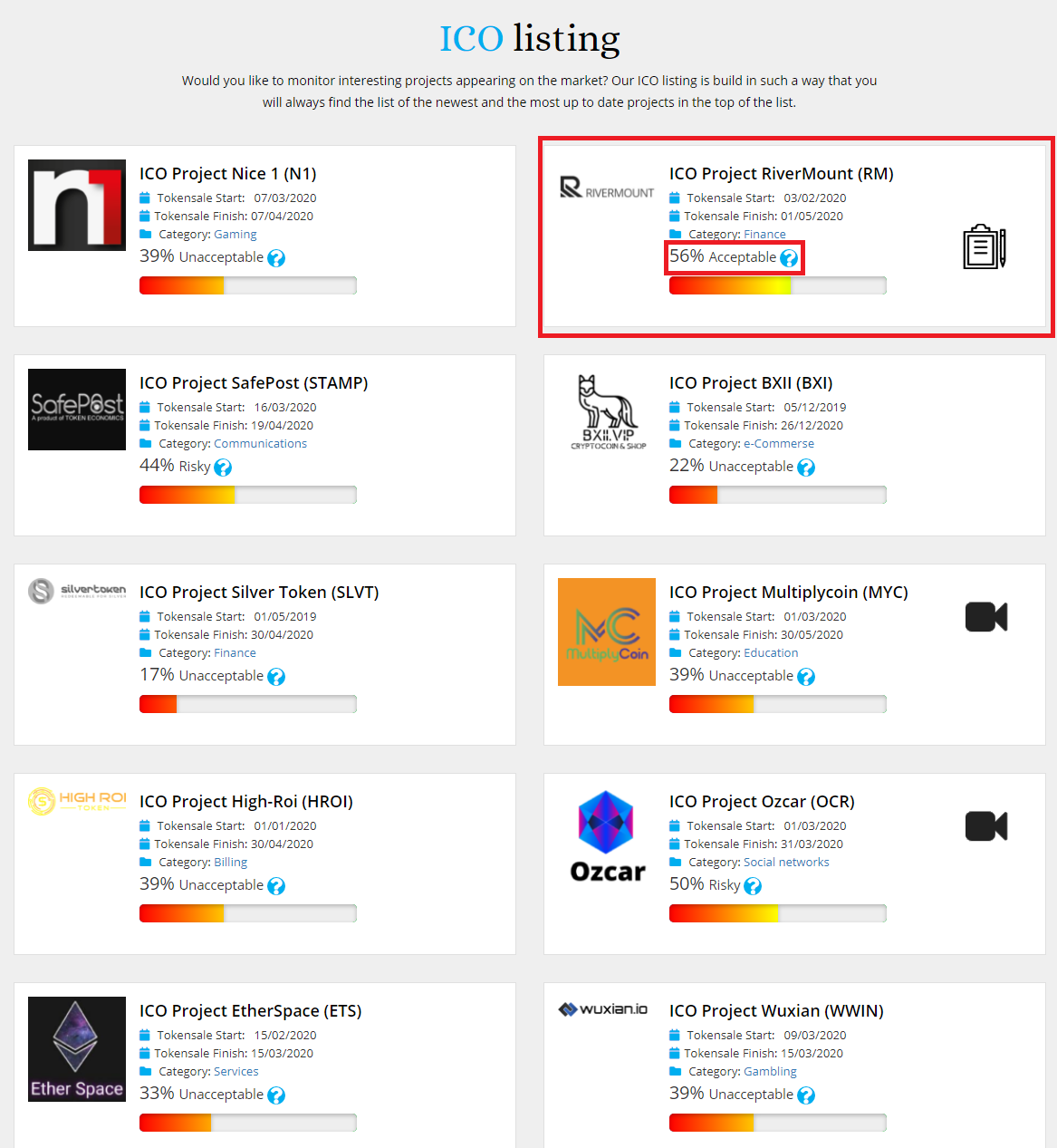Viewport: 1057px width, 1148px height.
Task: Follow the Communications category link
Action: click(x=260, y=443)
